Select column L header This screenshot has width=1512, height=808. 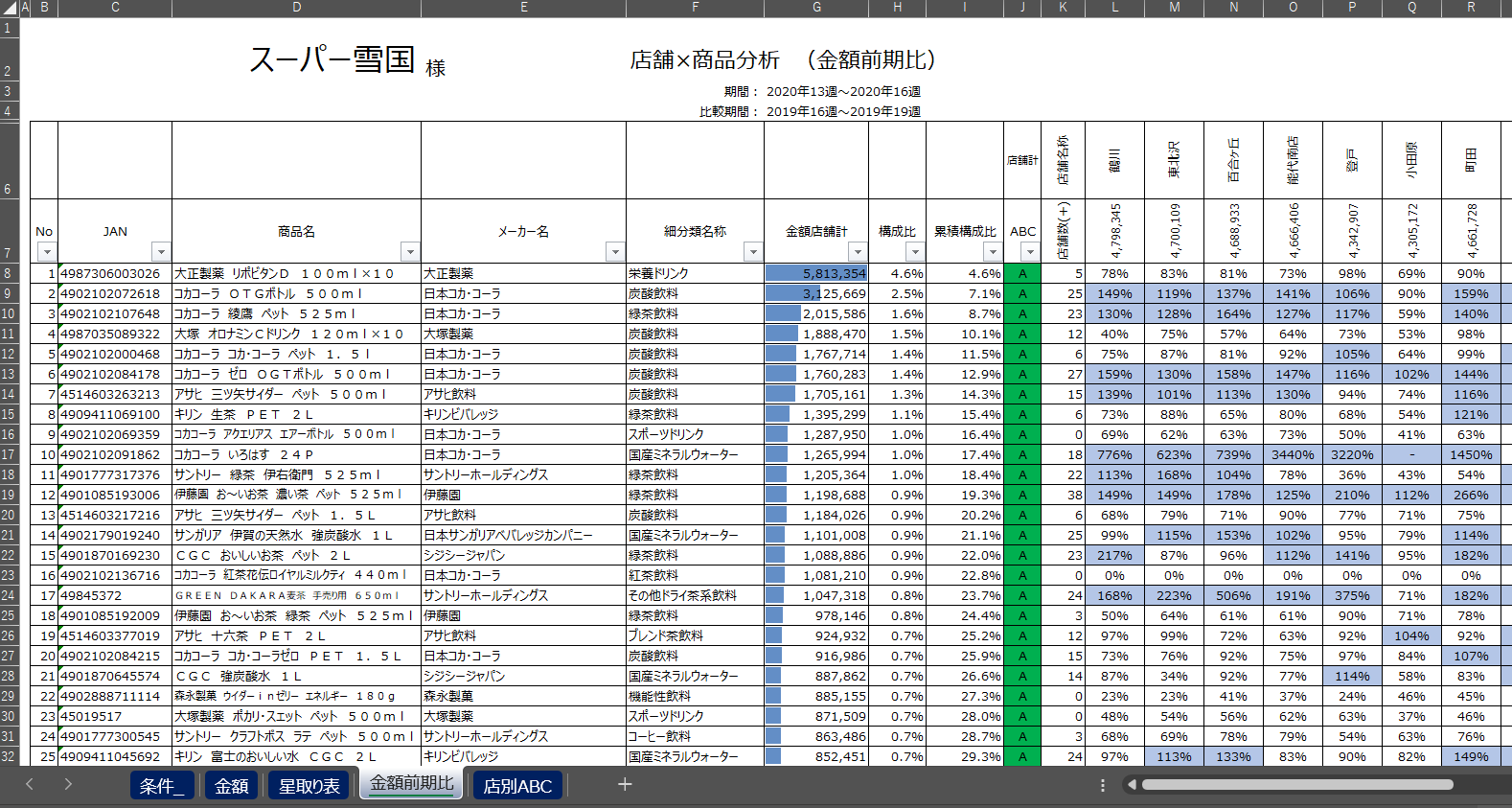1114,8
